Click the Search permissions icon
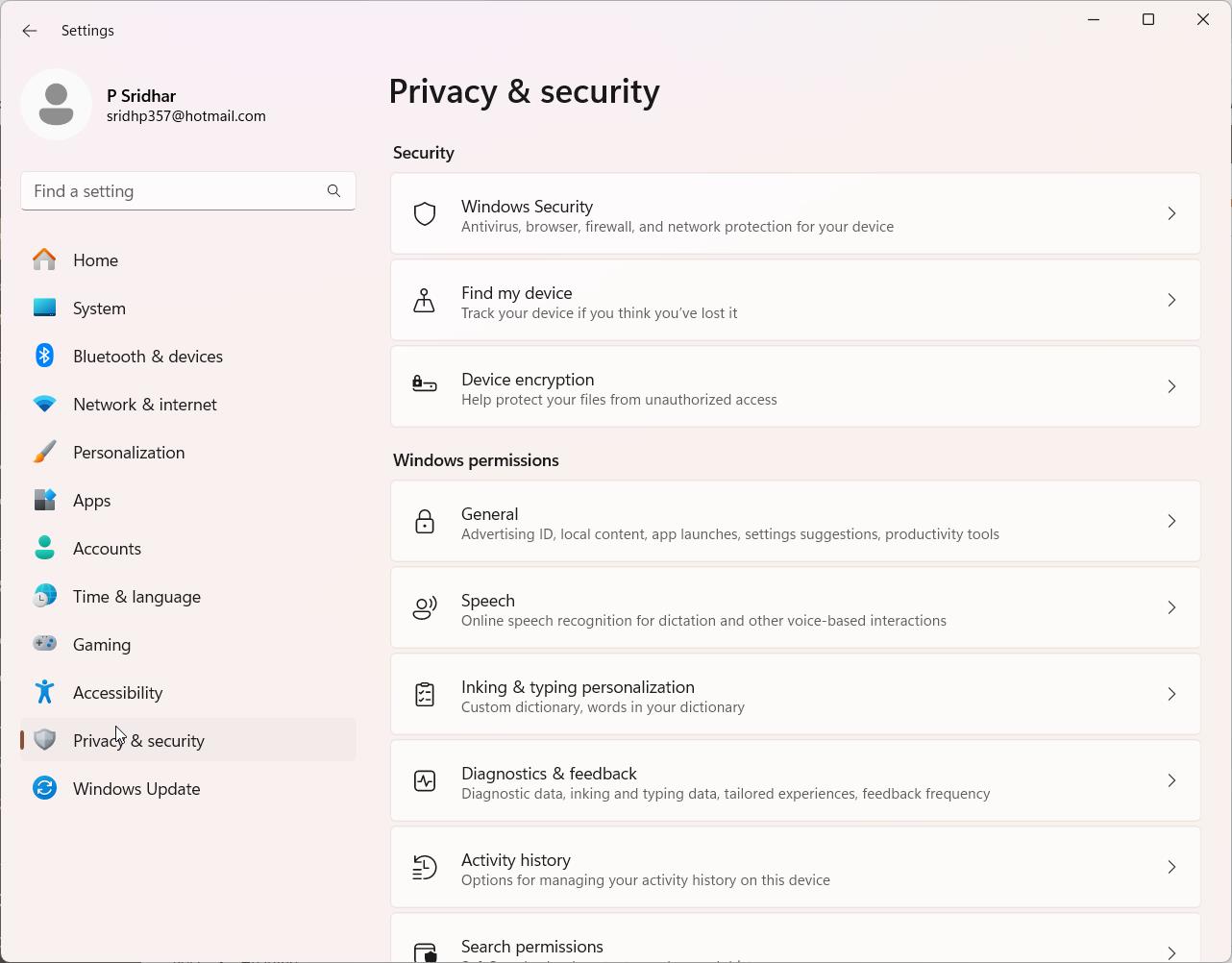Screen dimensions: 1232x963 pyautogui.click(x=425, y=951)
